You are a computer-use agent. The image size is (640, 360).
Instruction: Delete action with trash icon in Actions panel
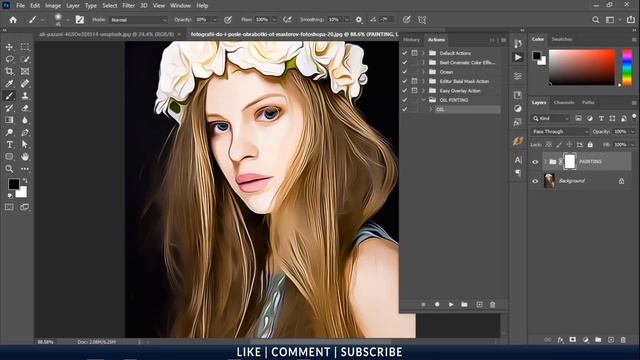[x=493, y=304]
